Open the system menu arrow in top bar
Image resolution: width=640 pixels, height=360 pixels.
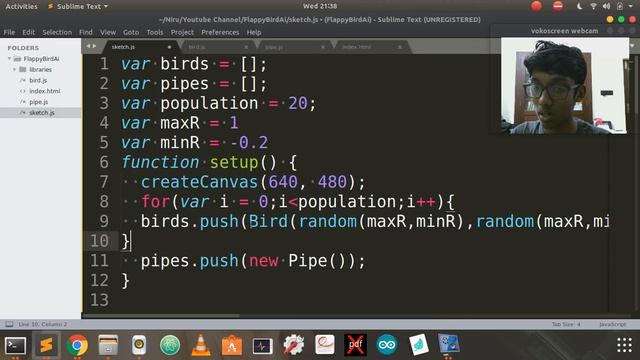631,6
